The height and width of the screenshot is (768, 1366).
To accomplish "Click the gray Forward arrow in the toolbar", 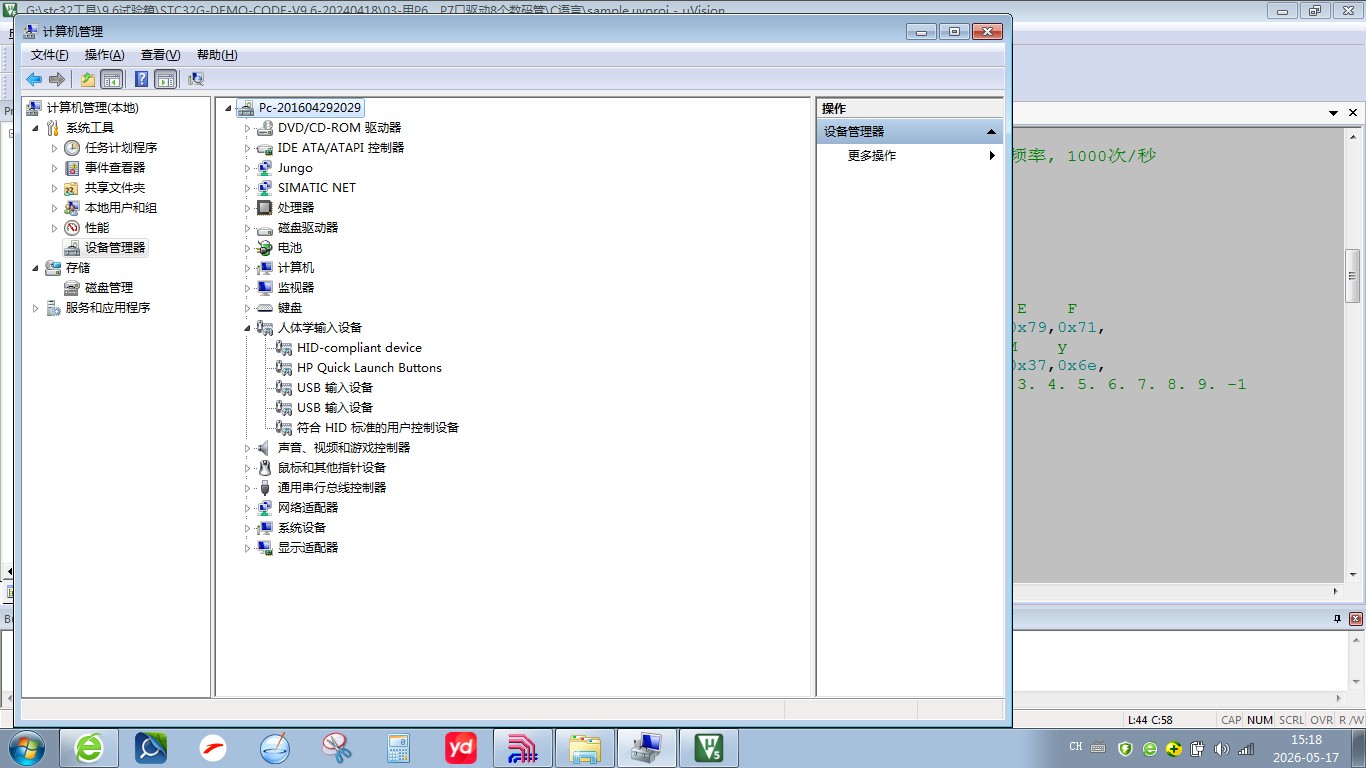I will point(57,79).
